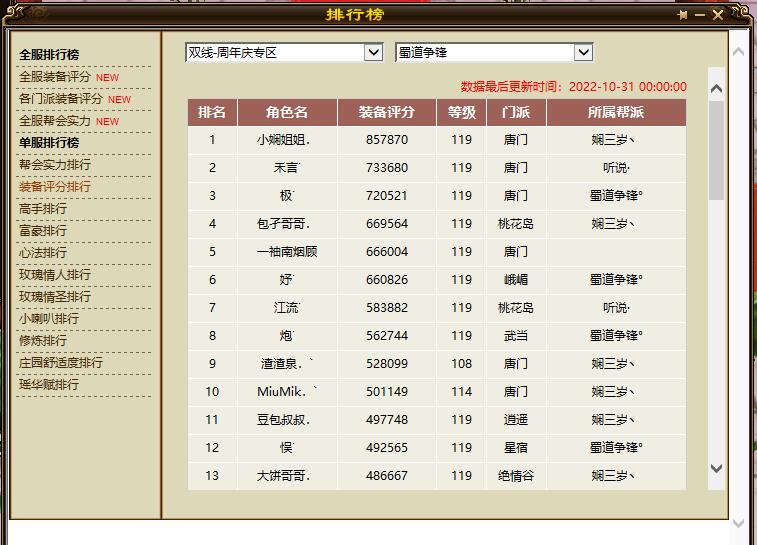757x545 pixels.
Task: Click the 门派 column header
Action: [x=516, y=112]
